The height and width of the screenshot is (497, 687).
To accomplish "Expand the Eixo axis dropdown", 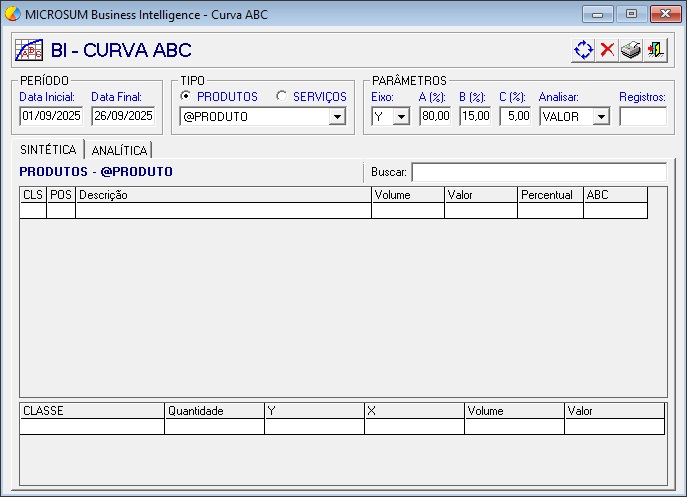I will pos(401,117).
